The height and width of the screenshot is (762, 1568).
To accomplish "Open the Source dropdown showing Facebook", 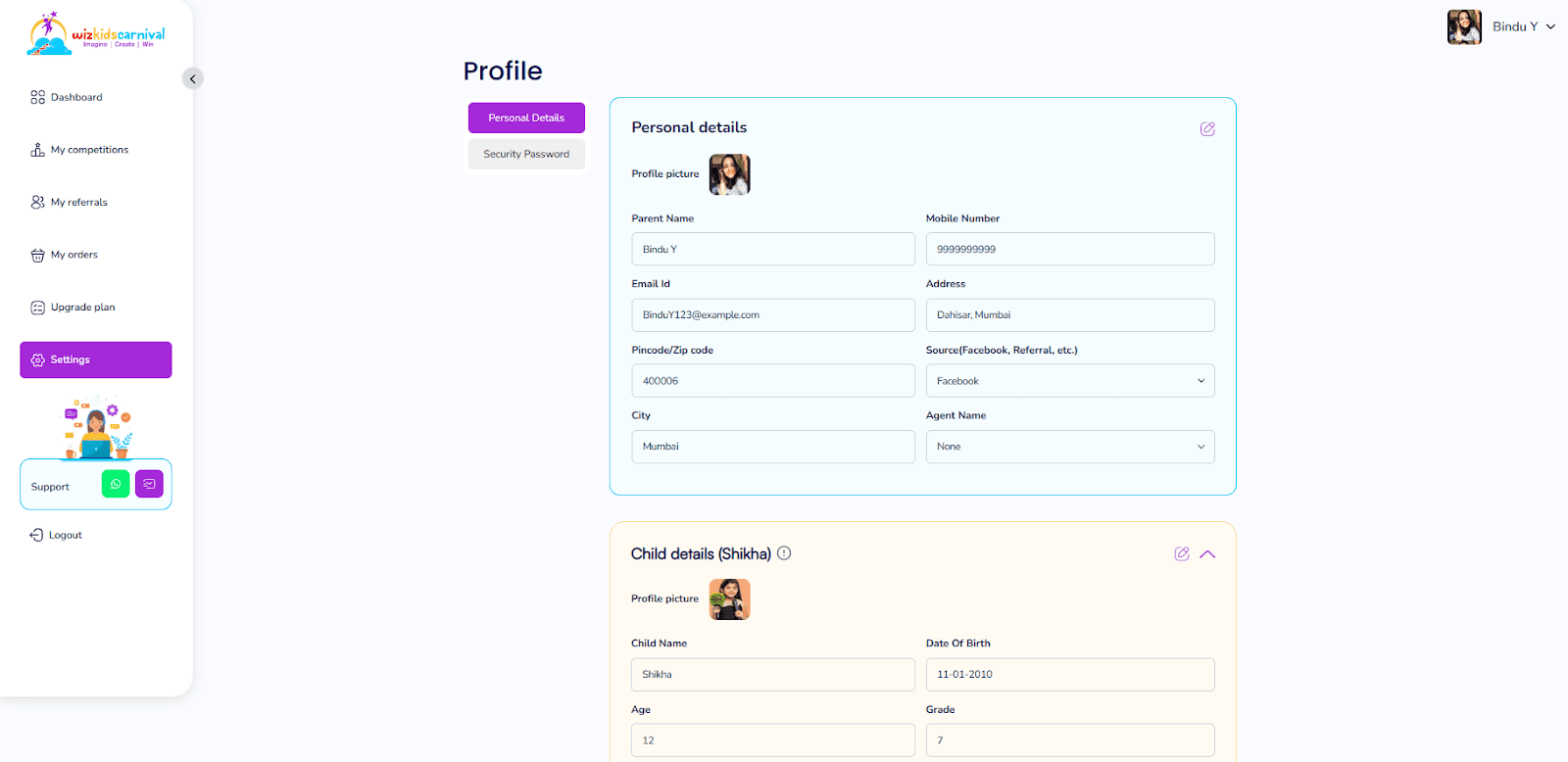I will click(x=1070, y=381).
